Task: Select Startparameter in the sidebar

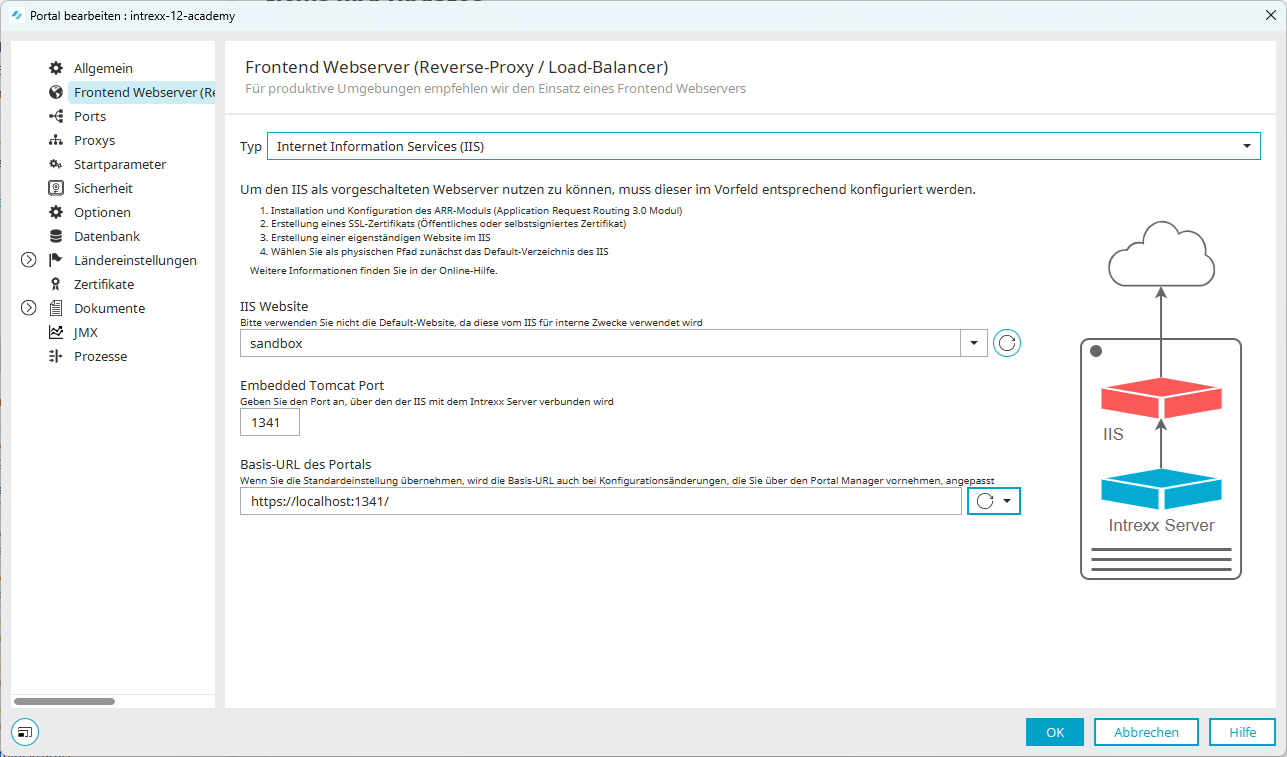Action: 119,164
